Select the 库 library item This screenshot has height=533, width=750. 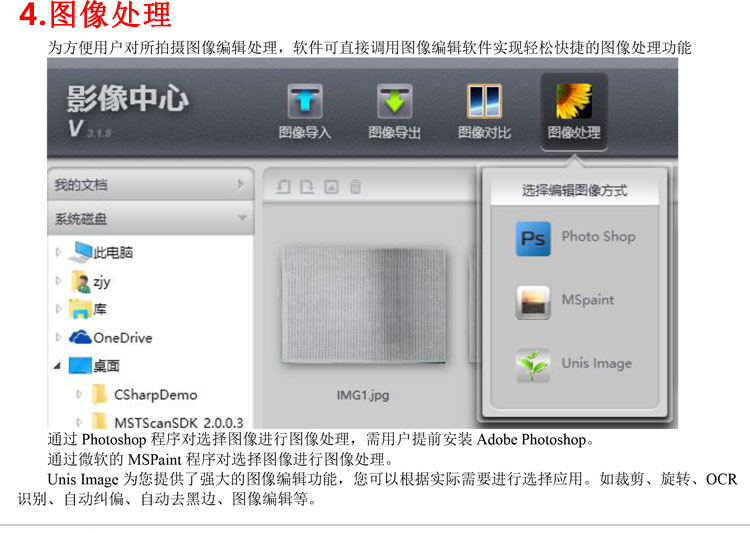point(88,309)
